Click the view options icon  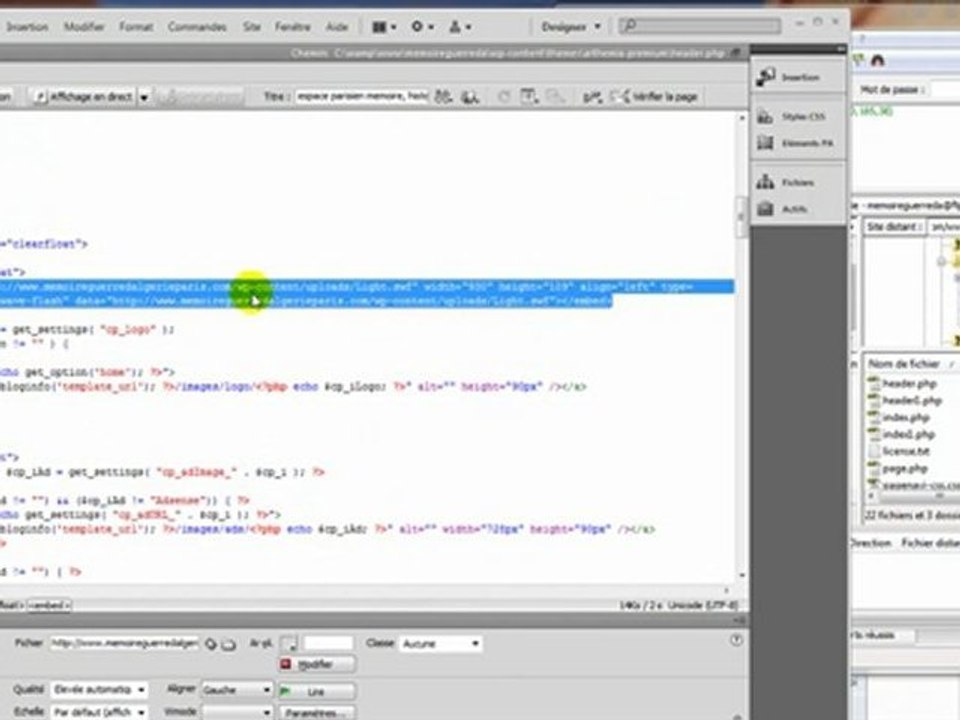pos(528,96)
